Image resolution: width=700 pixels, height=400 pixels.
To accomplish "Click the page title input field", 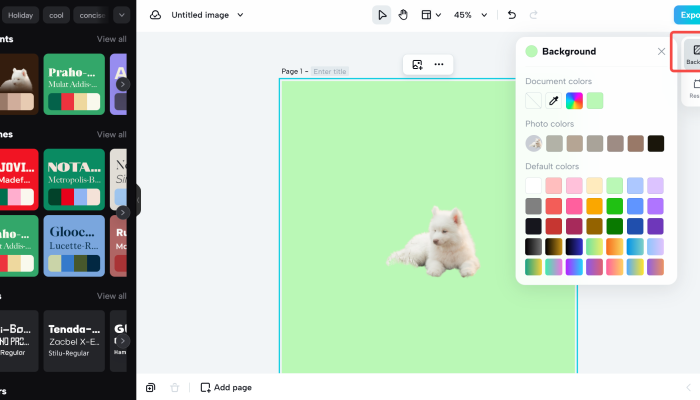I will 330,72.
